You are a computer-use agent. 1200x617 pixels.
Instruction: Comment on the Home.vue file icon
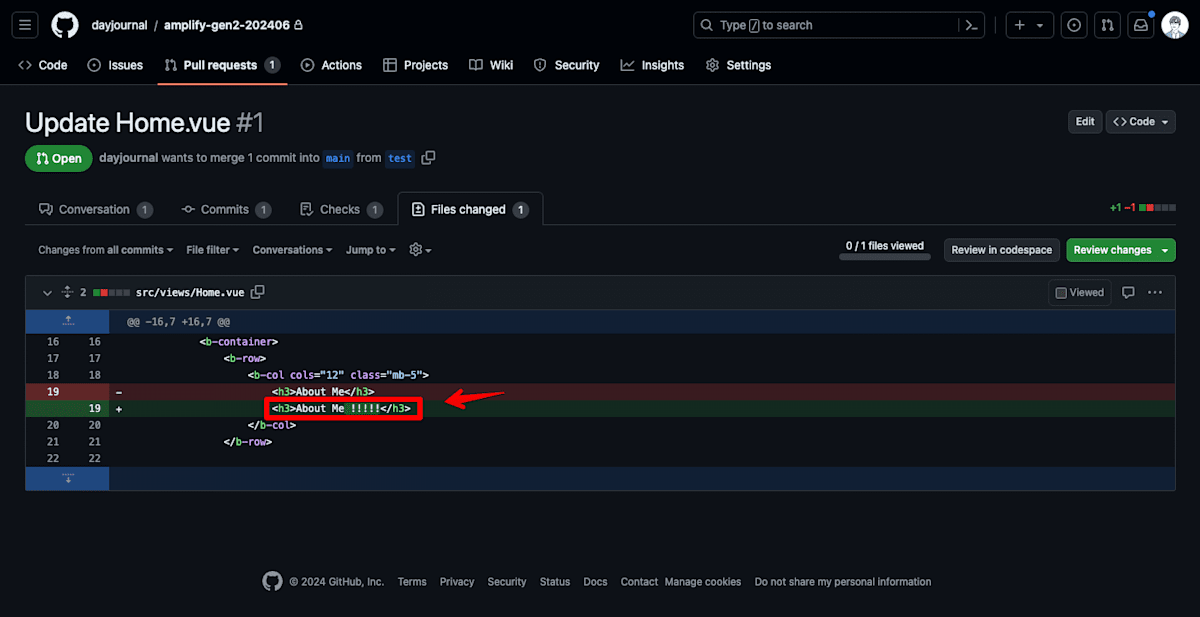(1128, 292)
